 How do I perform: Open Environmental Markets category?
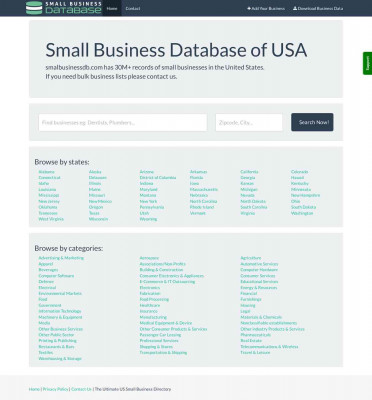click(x=60, y=294)
